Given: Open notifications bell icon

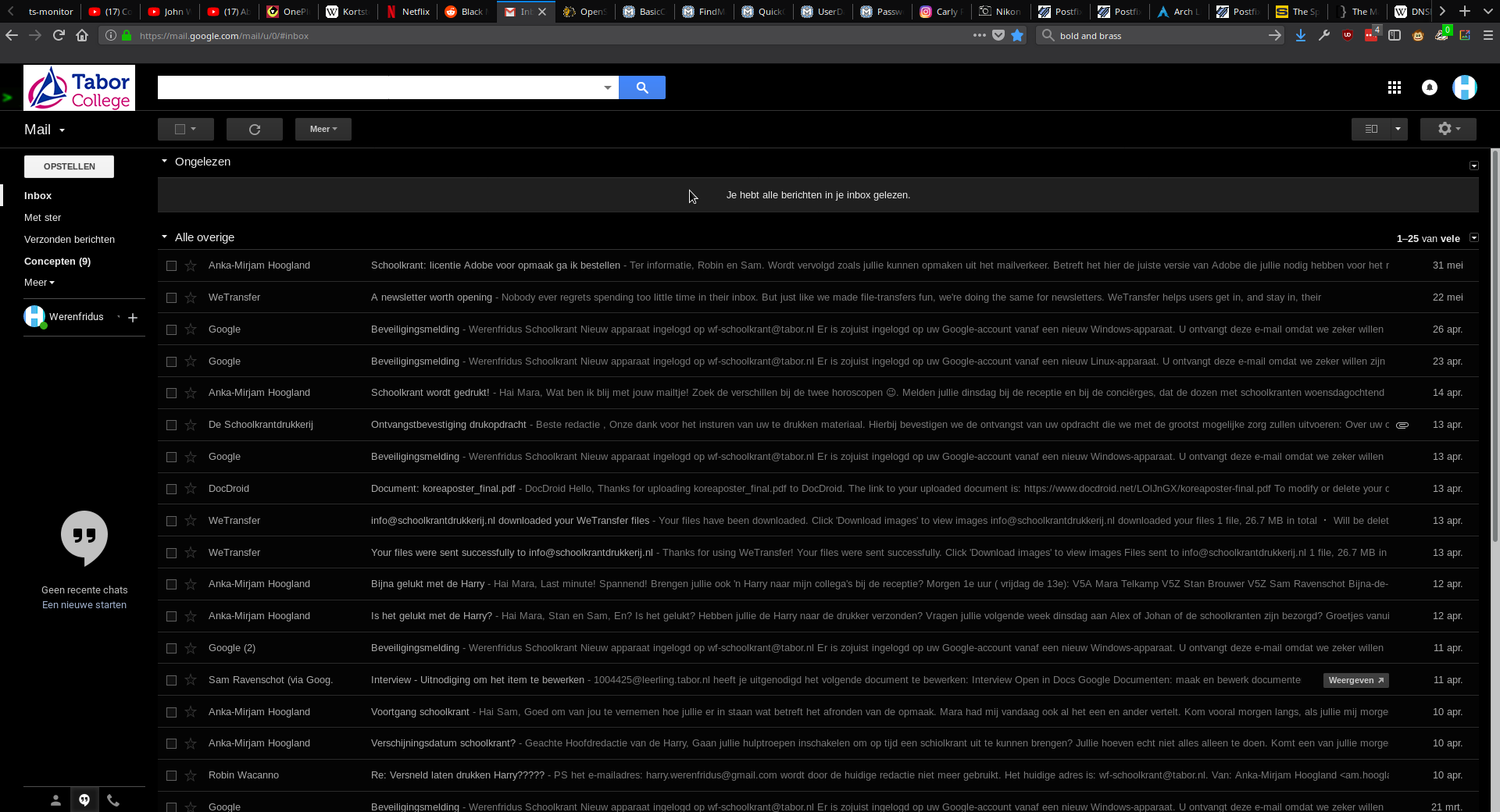Looking at the screenshot, I should click(x=1429, y=87).
